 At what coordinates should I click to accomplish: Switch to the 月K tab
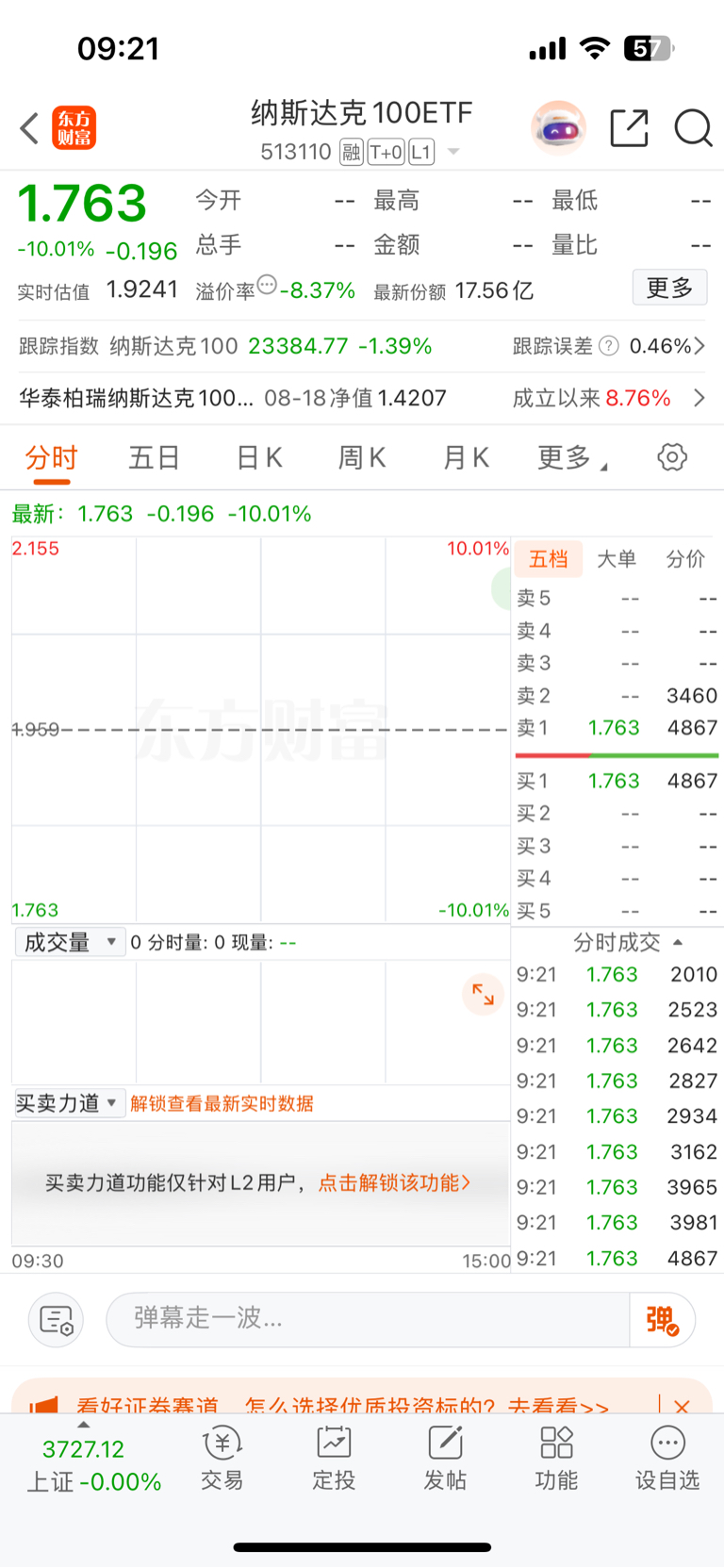pos(466,457)
